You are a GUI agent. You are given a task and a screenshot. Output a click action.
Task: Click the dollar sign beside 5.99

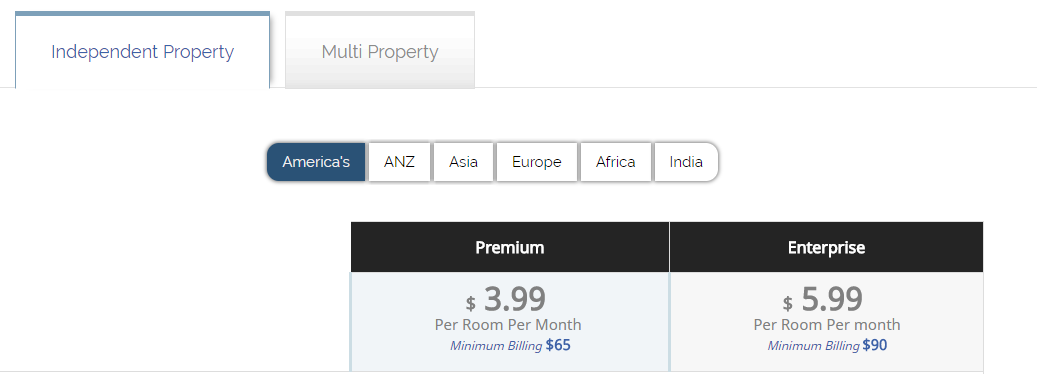[x=788, y=303]
